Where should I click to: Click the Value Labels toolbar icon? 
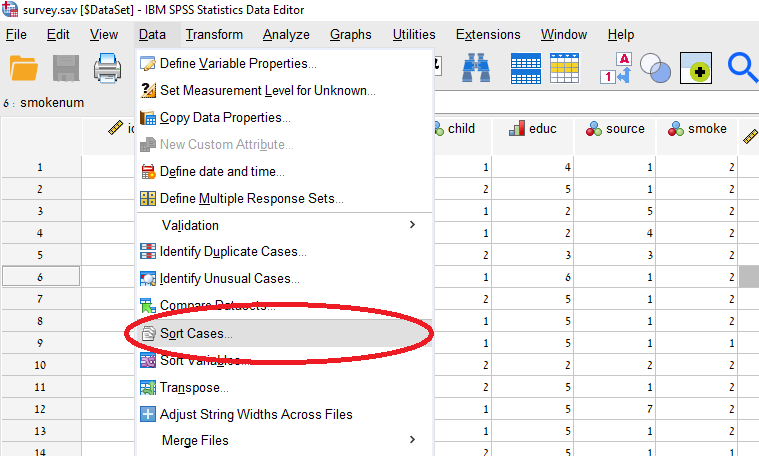point(615,69)
